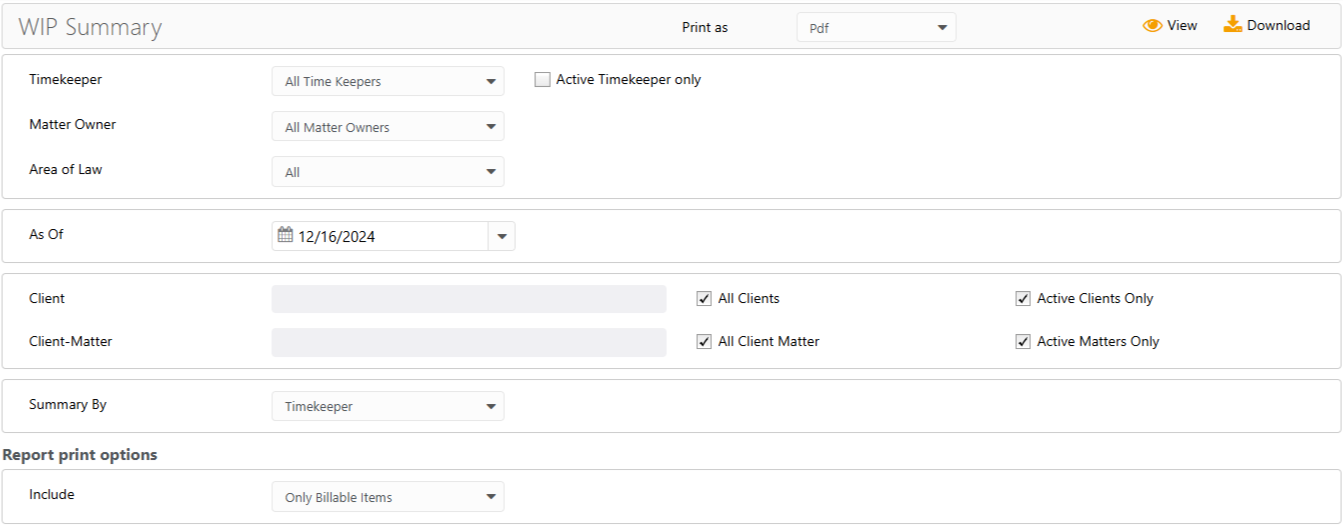Viewport: 1343px width, 526px height.
Task: Open the As Of date picker arrow
Action: pos(502,237)
